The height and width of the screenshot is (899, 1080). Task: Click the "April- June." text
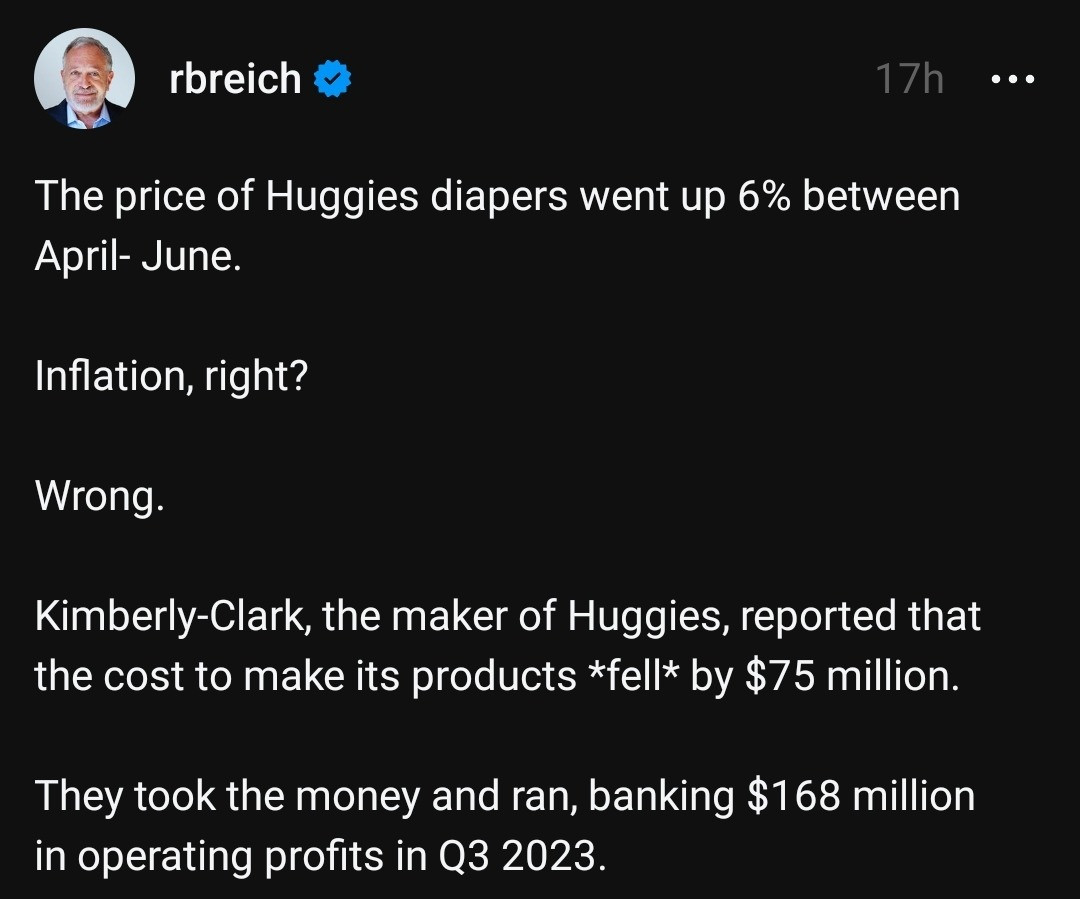point(138,257)
